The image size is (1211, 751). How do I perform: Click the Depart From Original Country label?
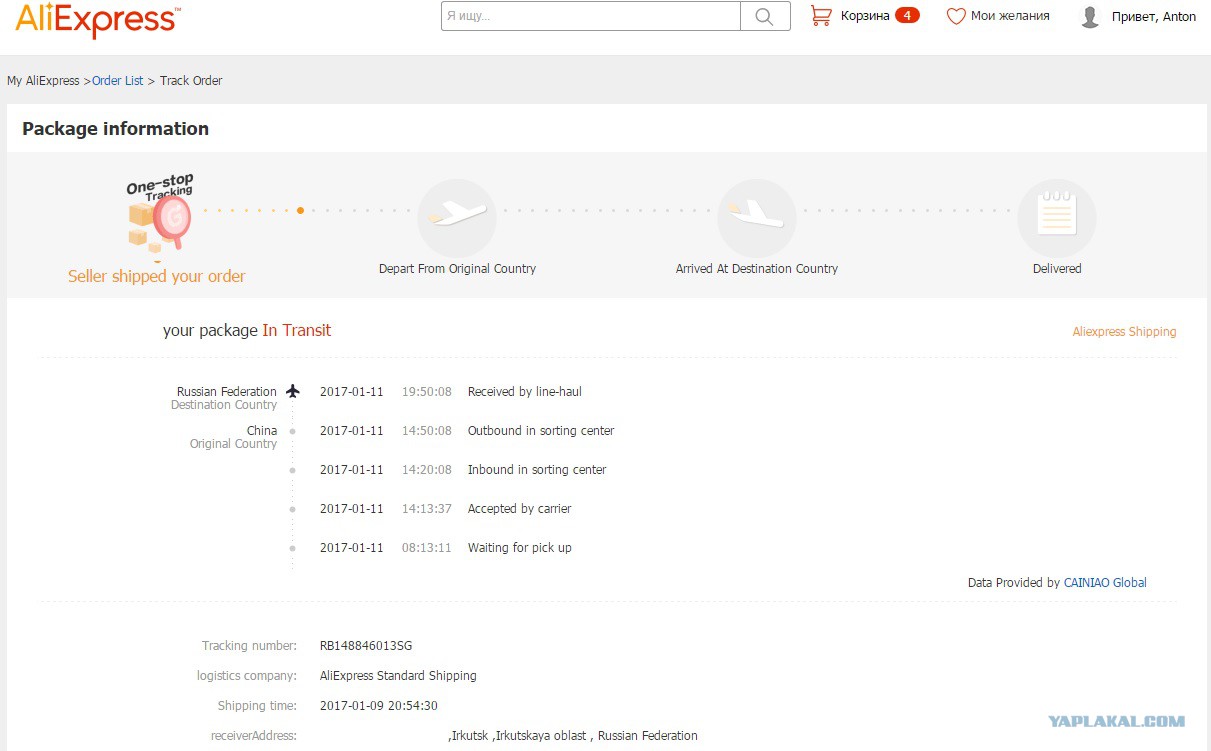click(457, 269)
